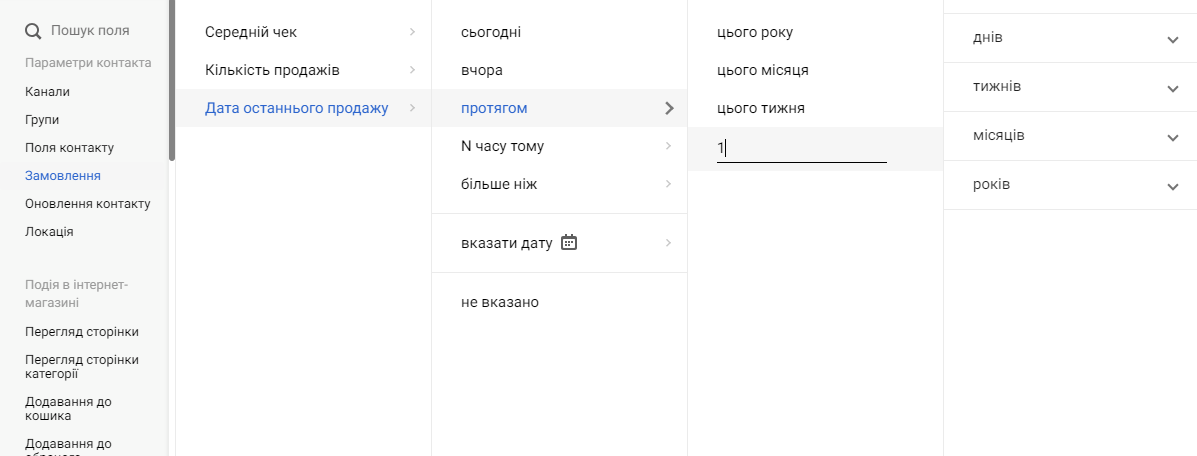
Task: Open the N часу тому submenu
Action: [502, 146]
